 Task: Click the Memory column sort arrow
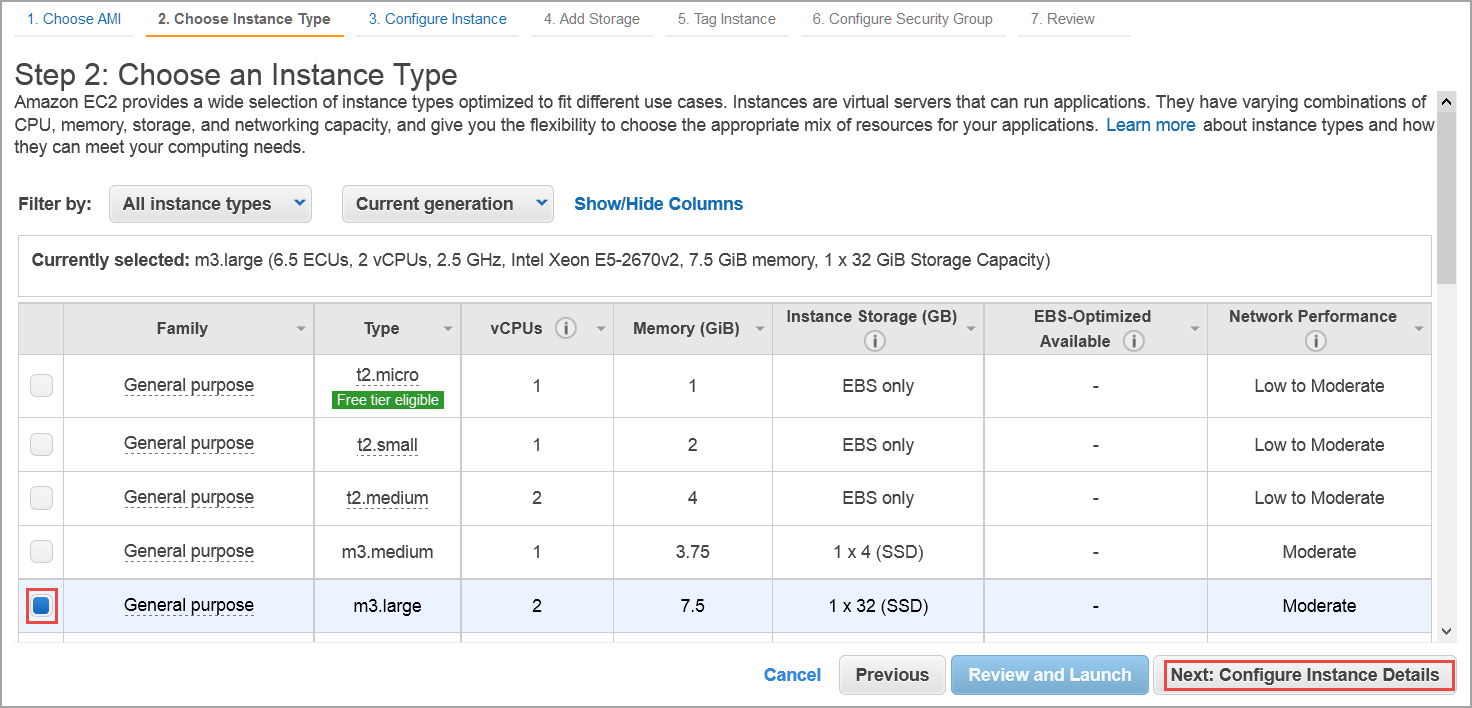[x=759, y=328]
